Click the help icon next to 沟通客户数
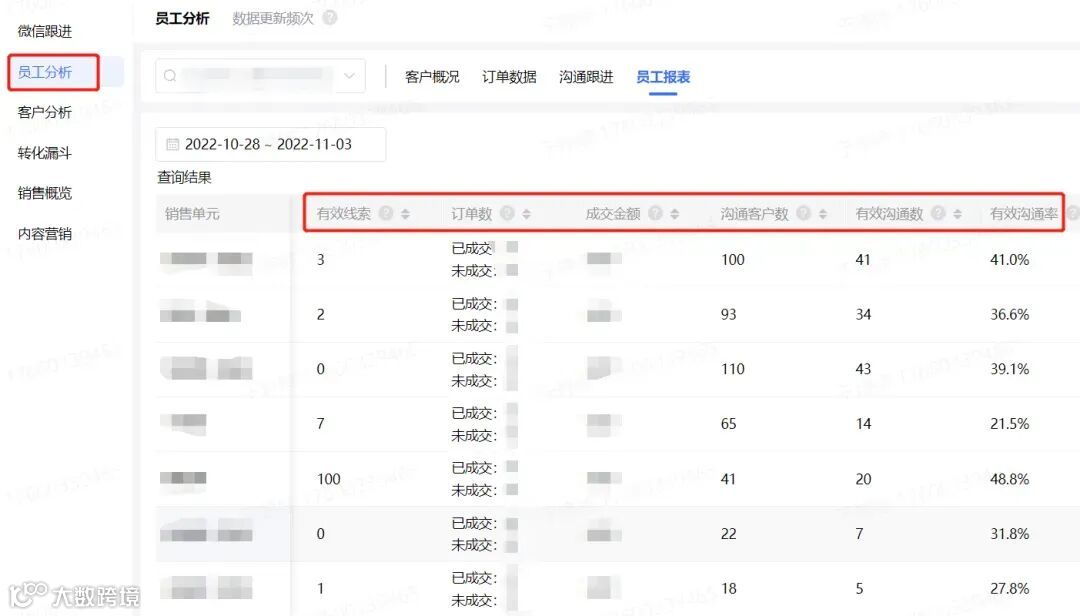Viewport: 1080px width, 616px height. pos(804,214)
